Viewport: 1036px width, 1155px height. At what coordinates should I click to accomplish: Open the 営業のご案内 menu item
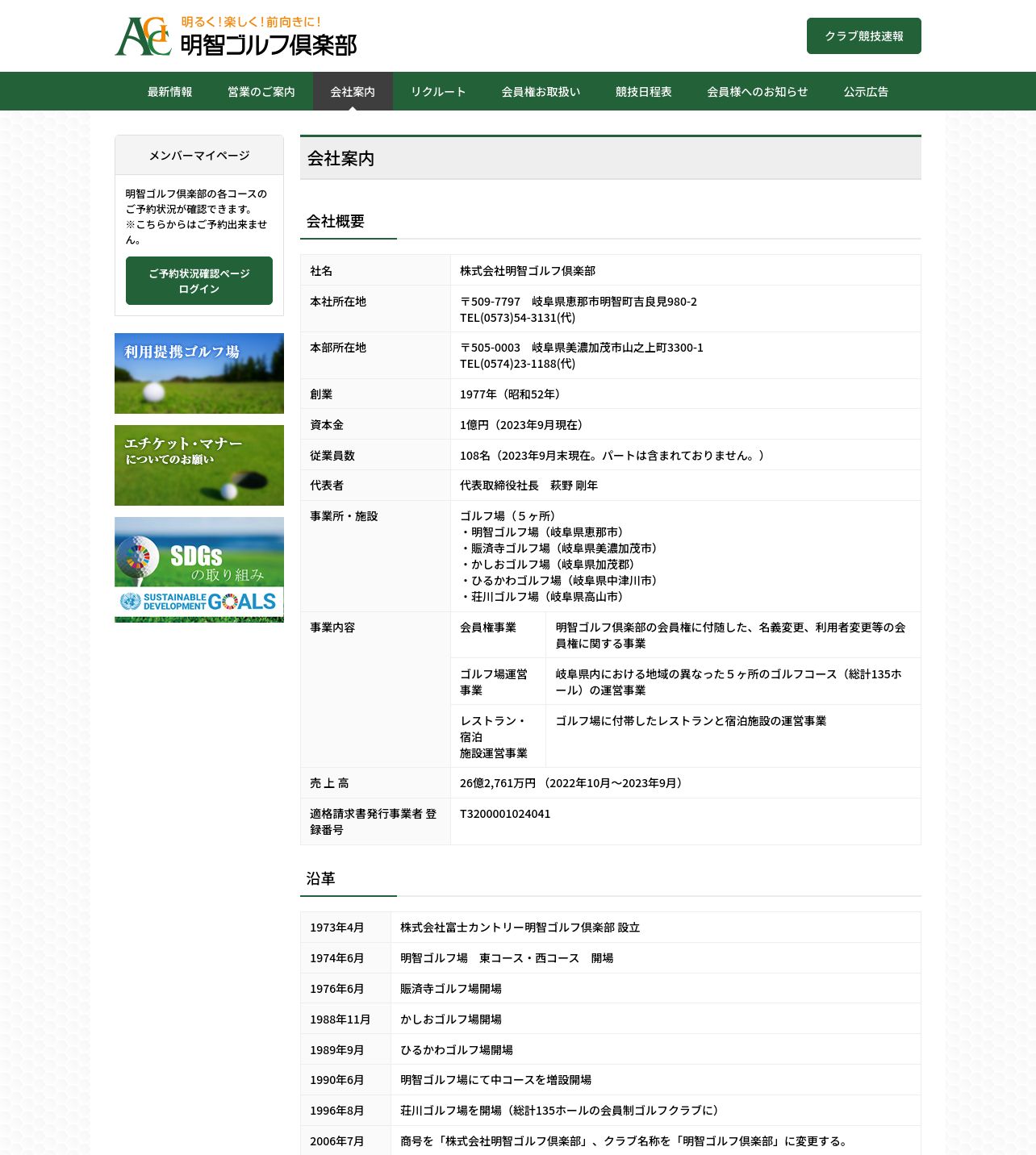pyautogui.click(x=261, y=91)
